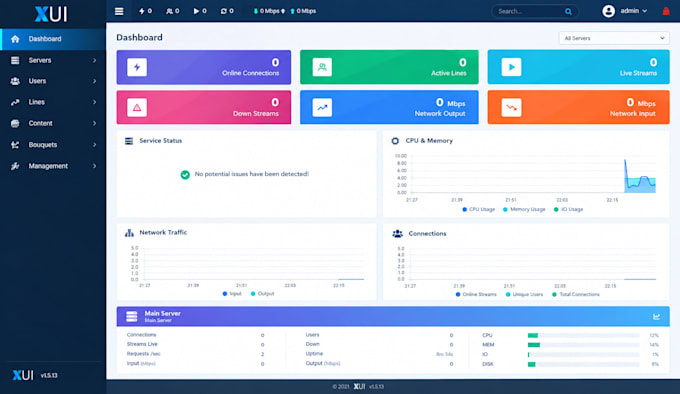
Task: Toggle Online Streams legend in Connections
Action: [x=476, y=294]
